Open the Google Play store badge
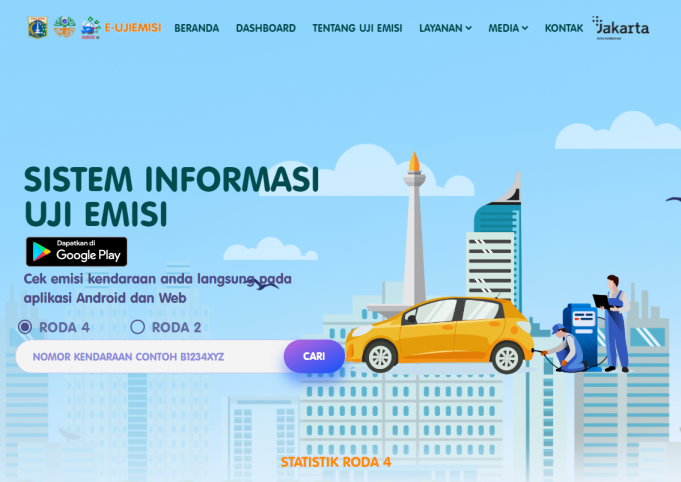 (x=77, y=251)
